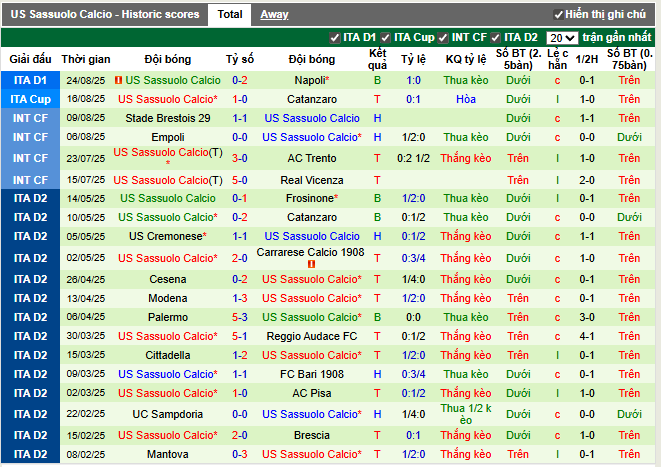Screen dimensions: 661x467
Task: Click the red card icon under Carrarese Calcio 1908
Action: [x=312, y=264]
